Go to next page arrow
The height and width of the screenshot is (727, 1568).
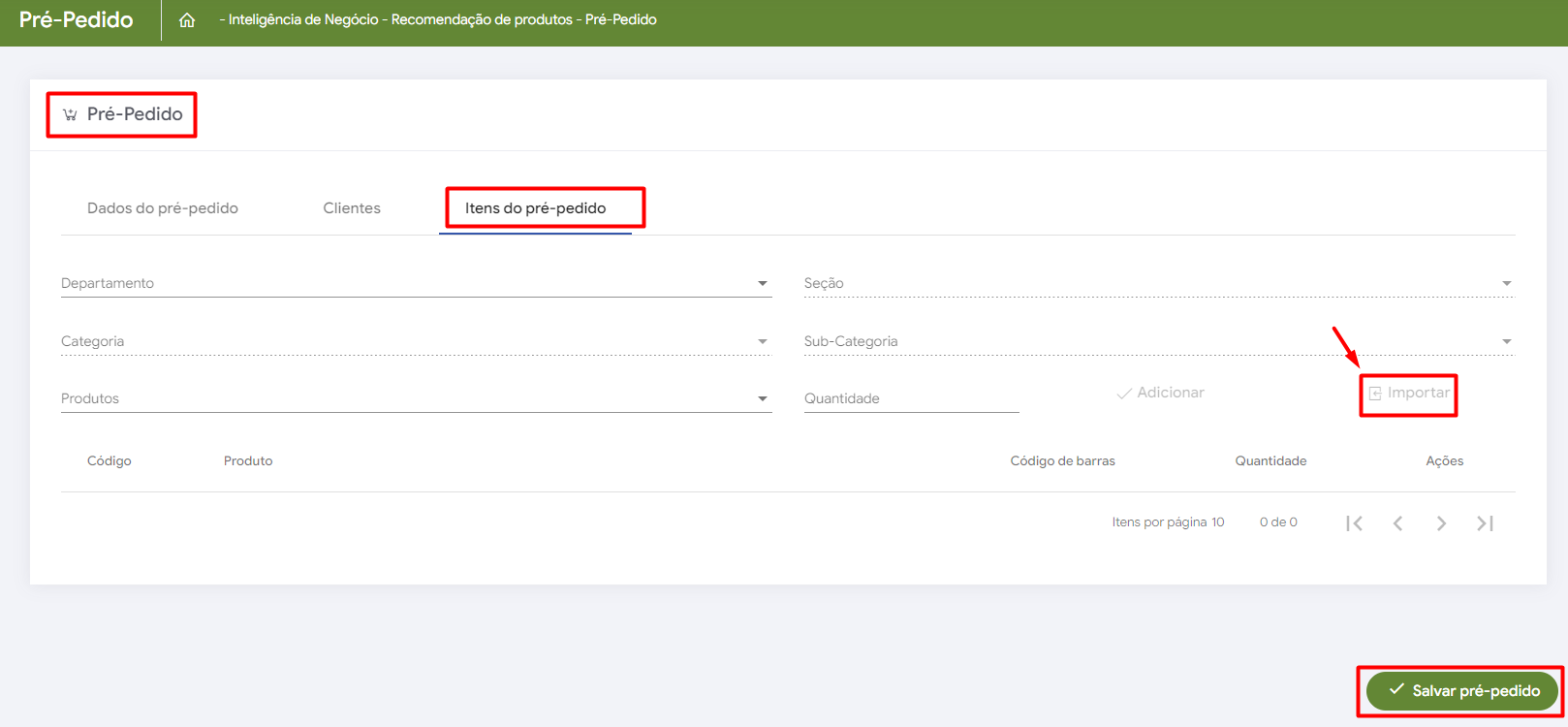pos(1441,523)
